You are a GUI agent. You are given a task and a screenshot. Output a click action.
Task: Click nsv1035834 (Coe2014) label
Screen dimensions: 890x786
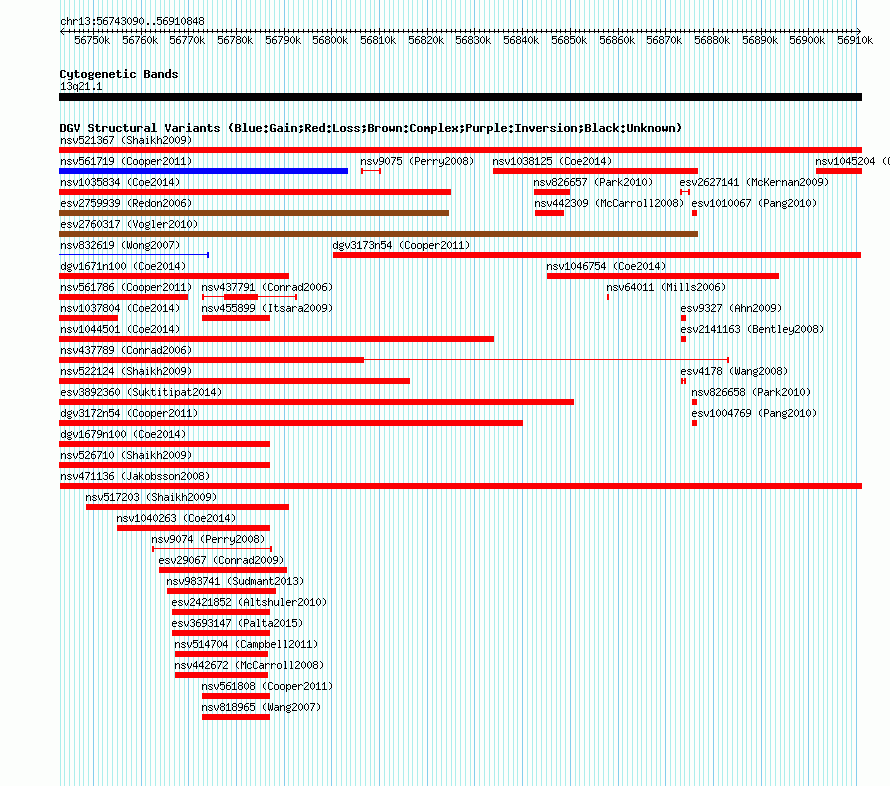click(120, 182)
